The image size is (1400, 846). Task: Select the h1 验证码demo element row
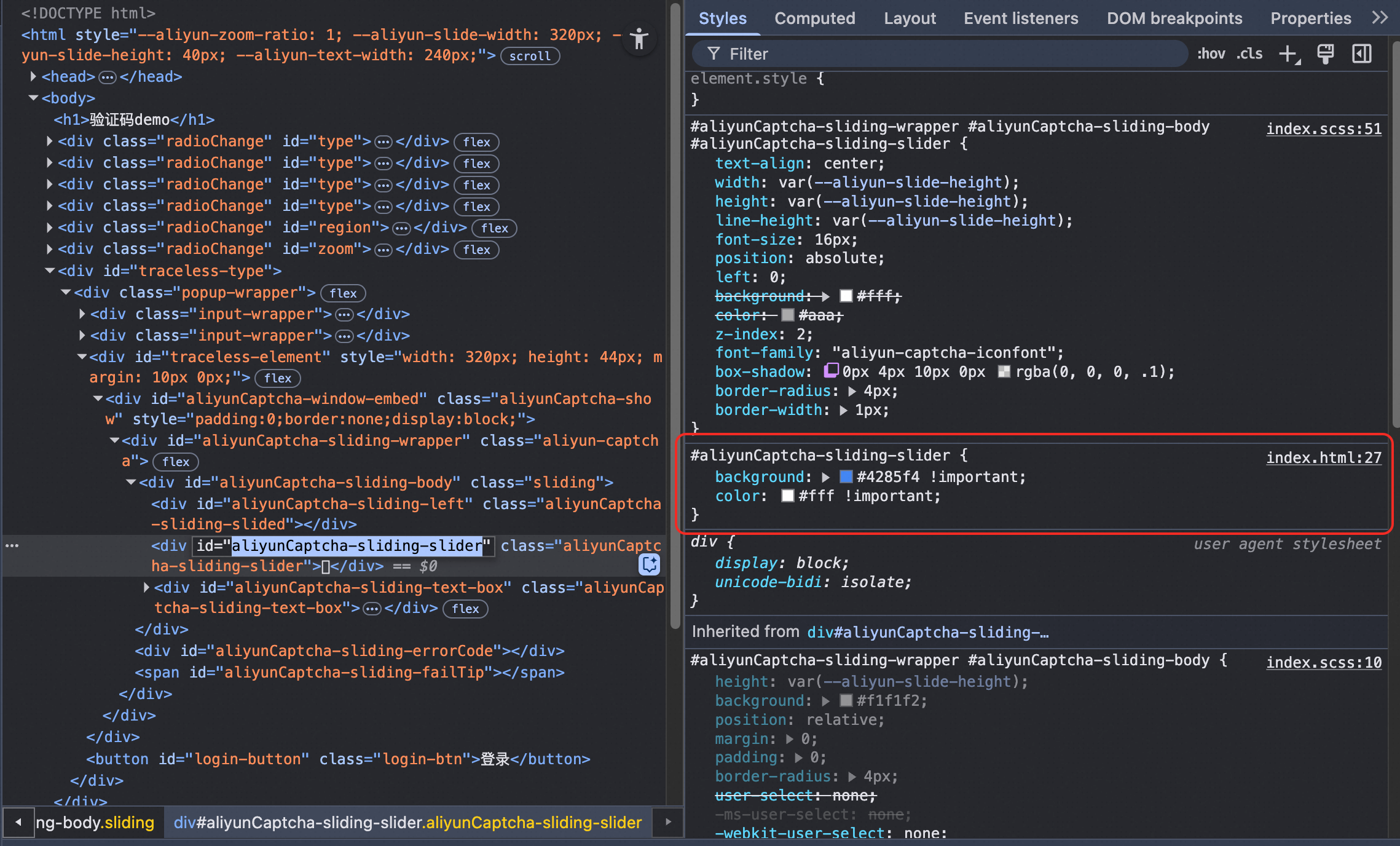click(134, 120)
